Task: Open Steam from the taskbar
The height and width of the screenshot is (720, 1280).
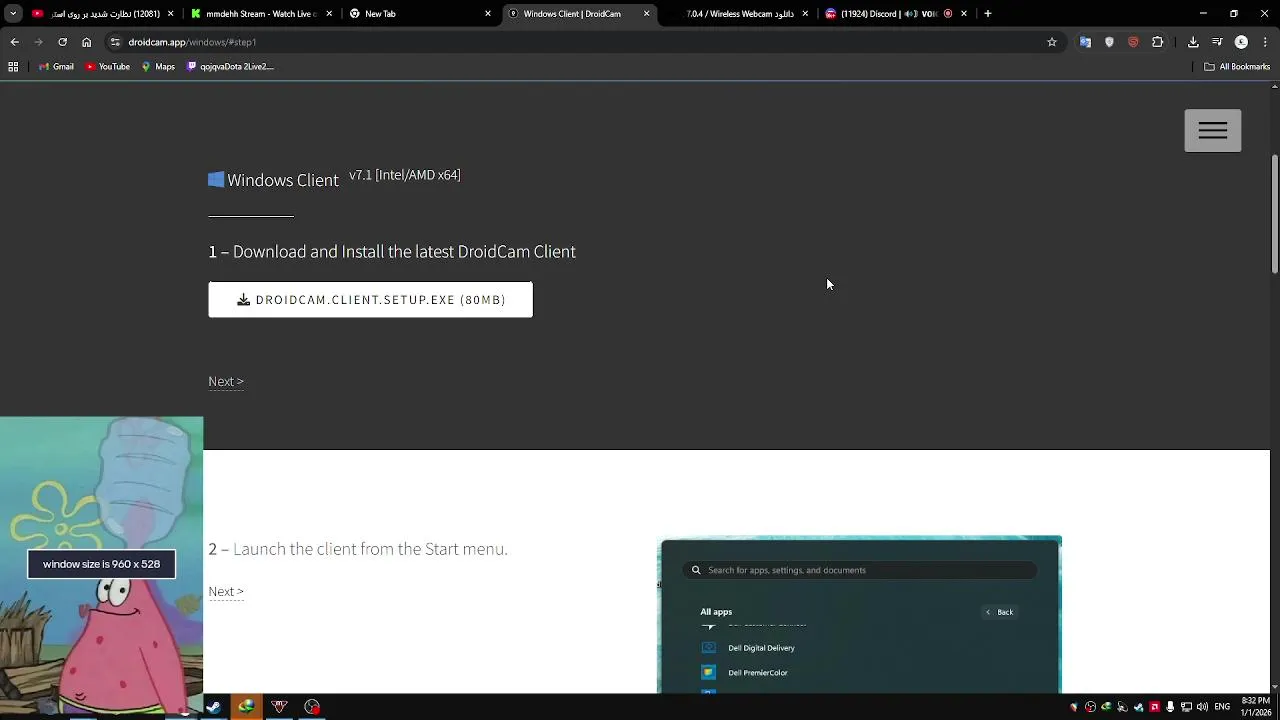Action: pyautogui.click(x=213, y=707)
